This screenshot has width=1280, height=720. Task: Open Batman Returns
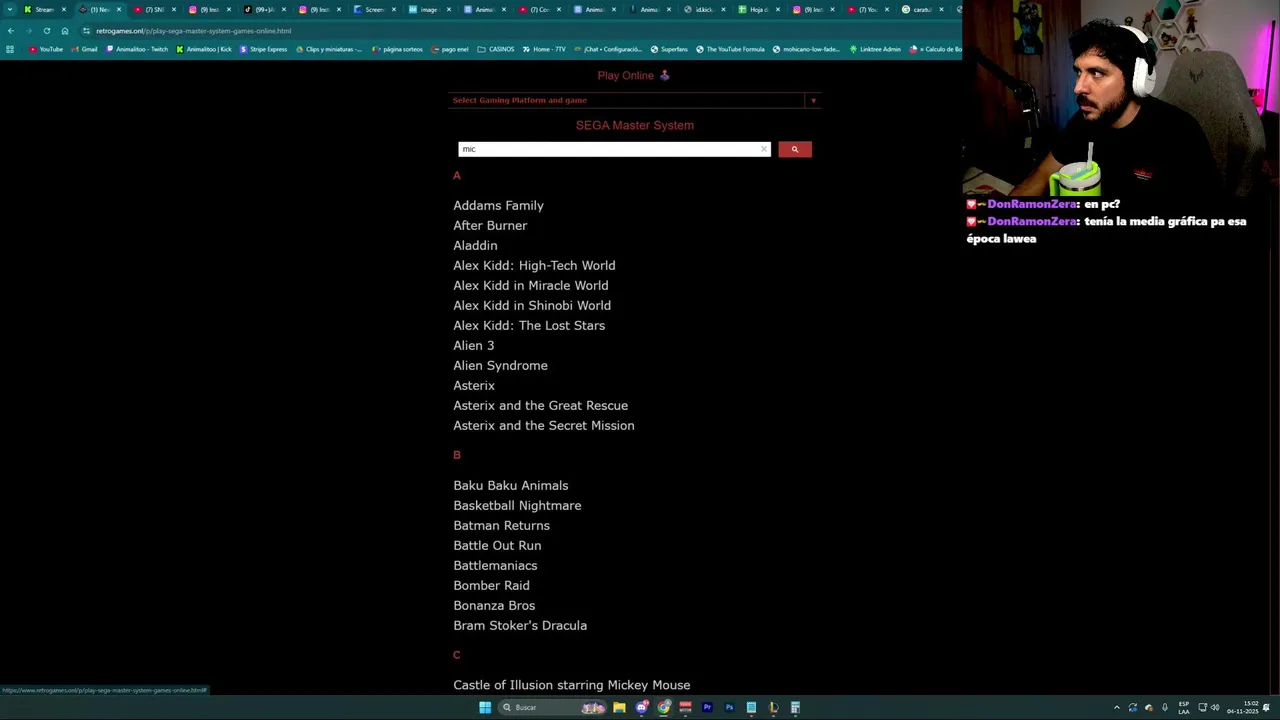[x=501, y=525]
